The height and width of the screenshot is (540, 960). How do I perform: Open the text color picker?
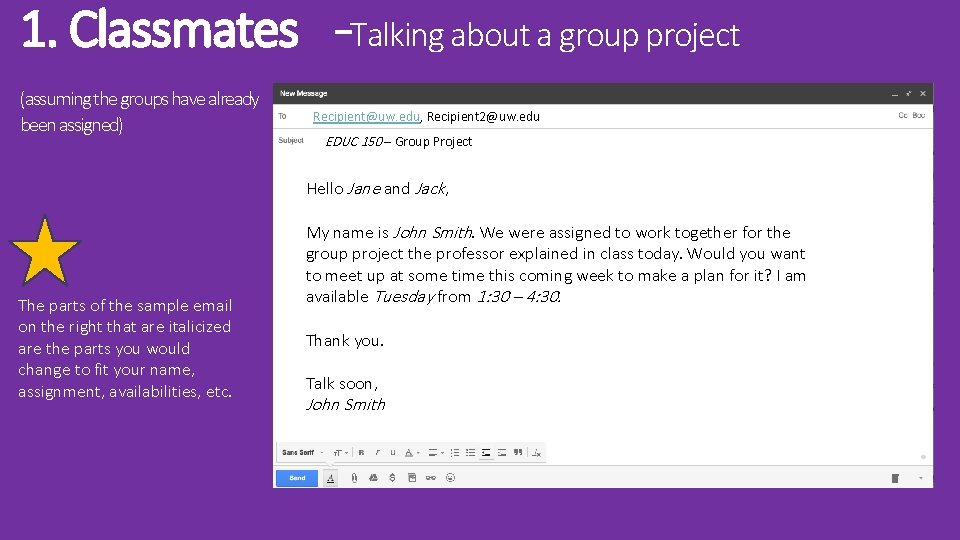pyautogui.click(x=411, y=453)
